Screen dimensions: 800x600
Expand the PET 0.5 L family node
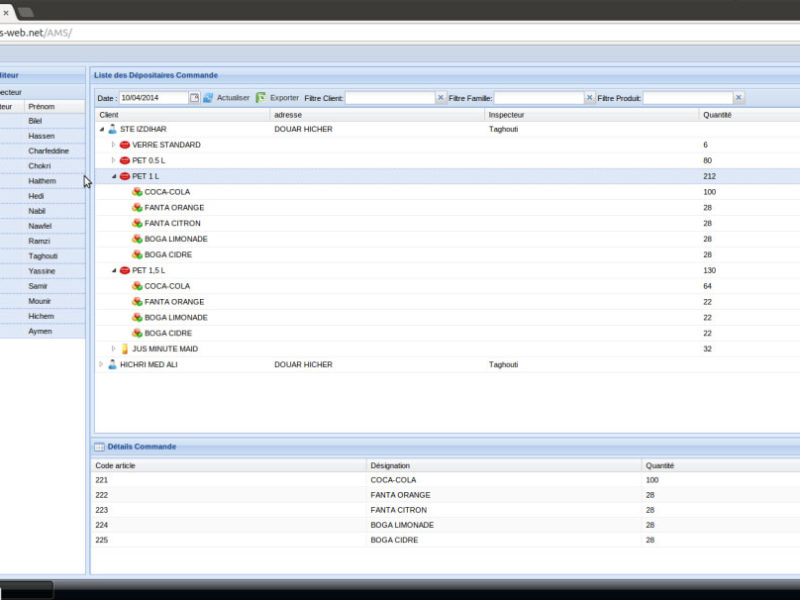(x=113, y=161)
